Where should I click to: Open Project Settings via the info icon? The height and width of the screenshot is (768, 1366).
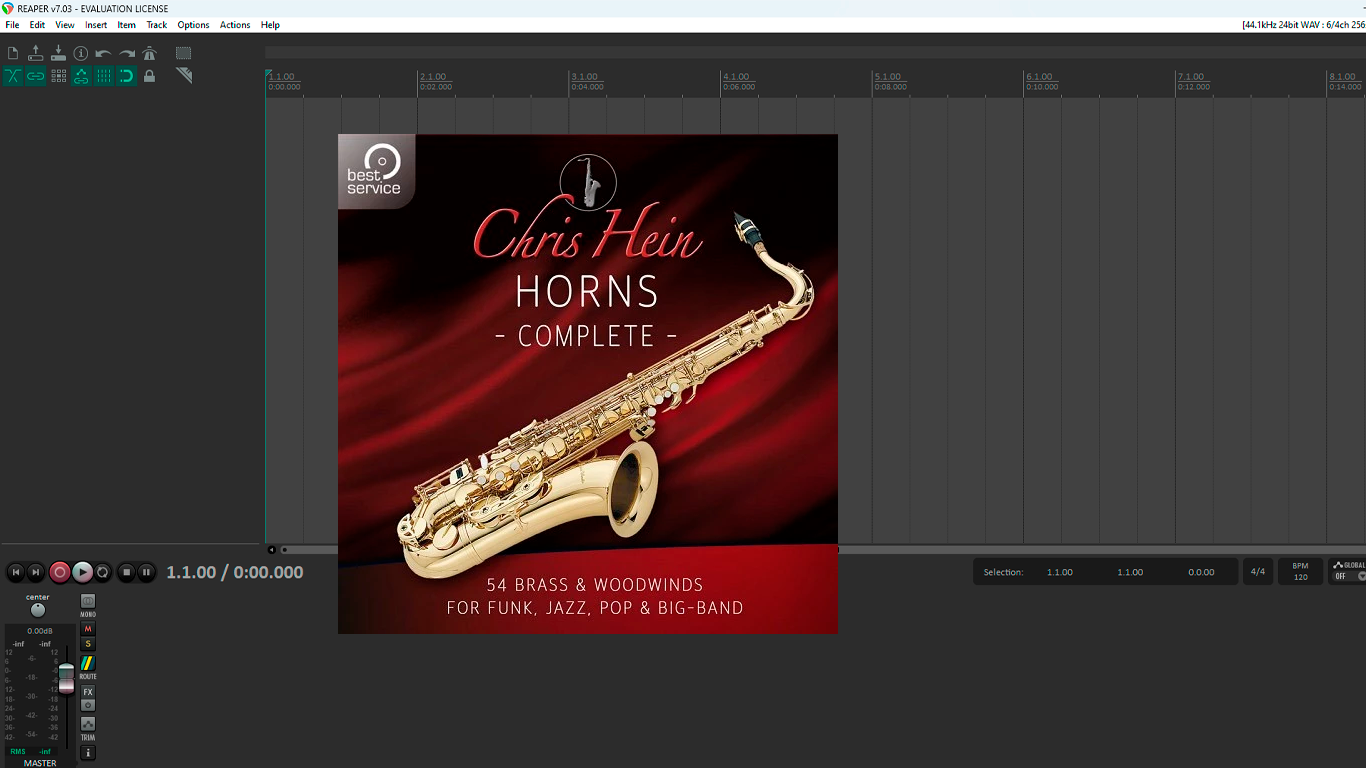point(81,53)
